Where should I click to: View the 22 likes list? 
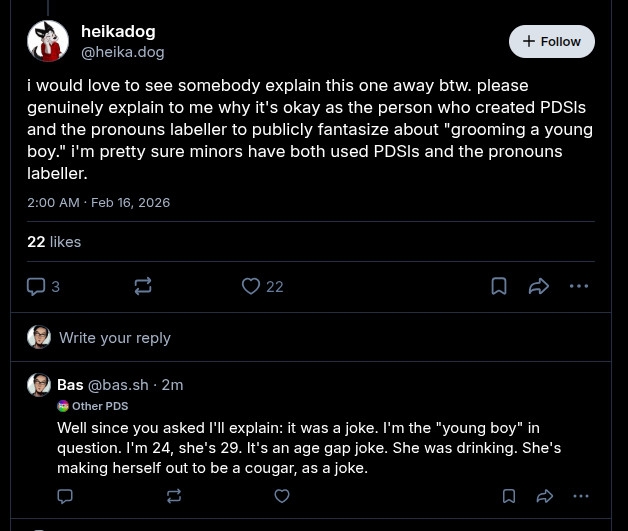tap(54, 242)
